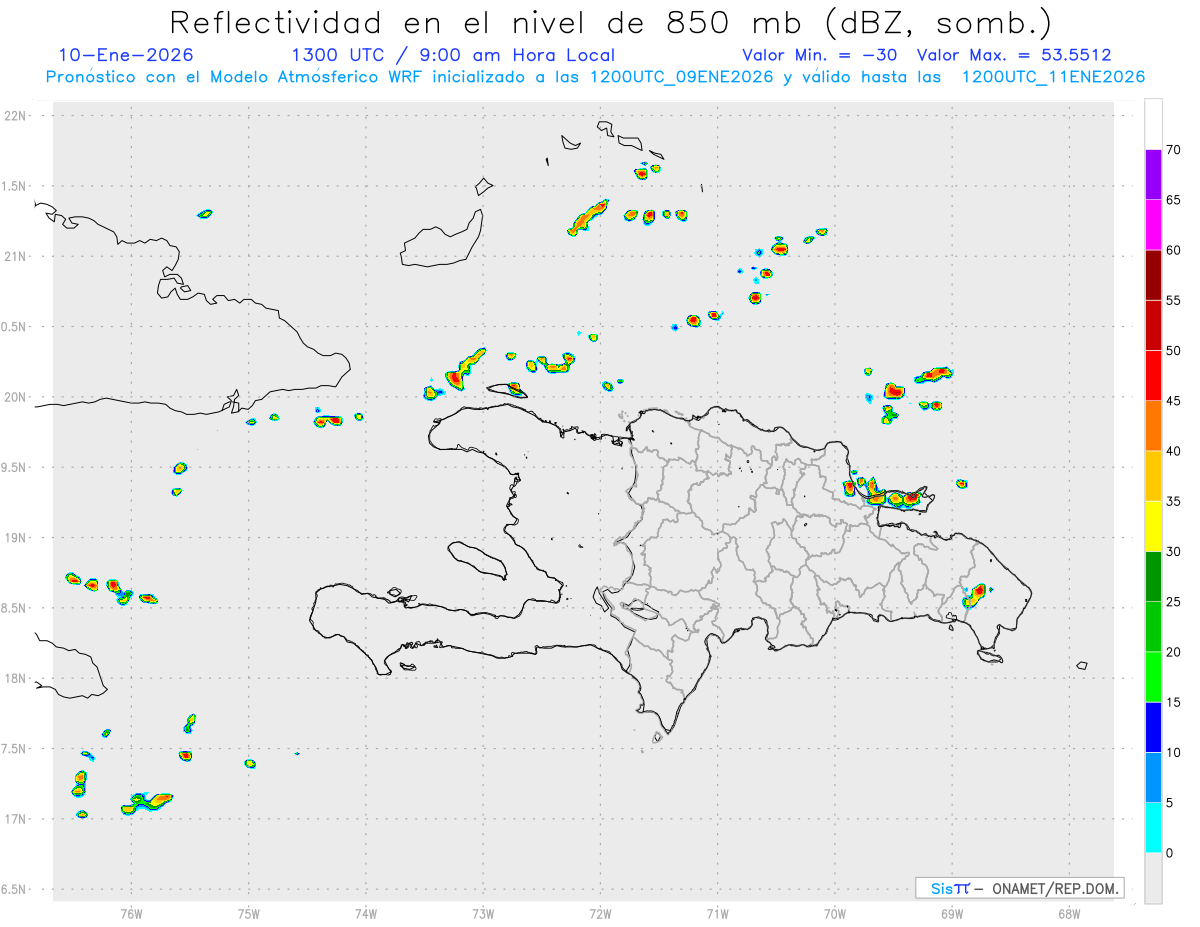
Task: Click the '76W' longitude axis label
Action: pyautogui.click(x=131, y=912)
